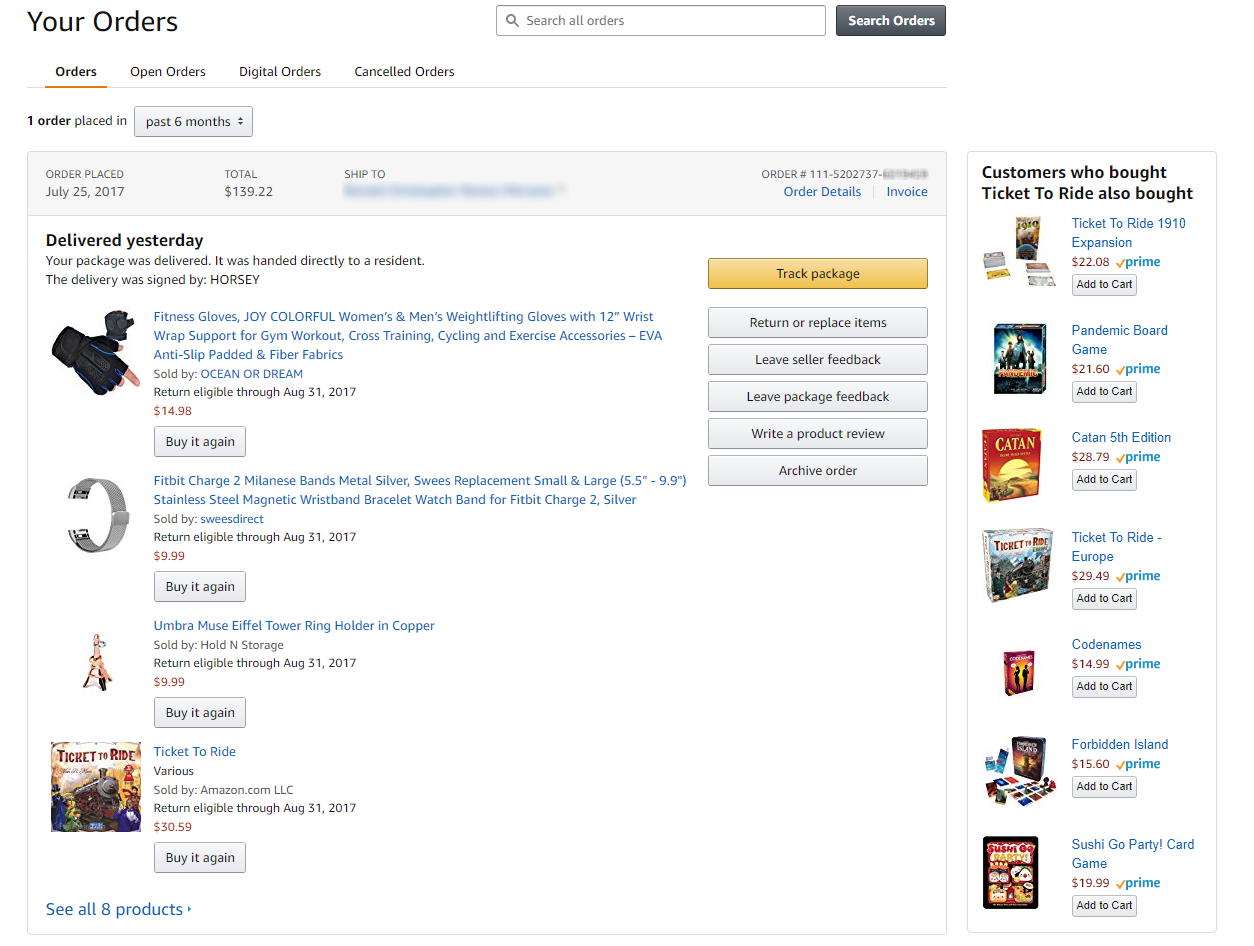
Task: Click Buy it again for Fitness Gloves
Action: [200, 442]
